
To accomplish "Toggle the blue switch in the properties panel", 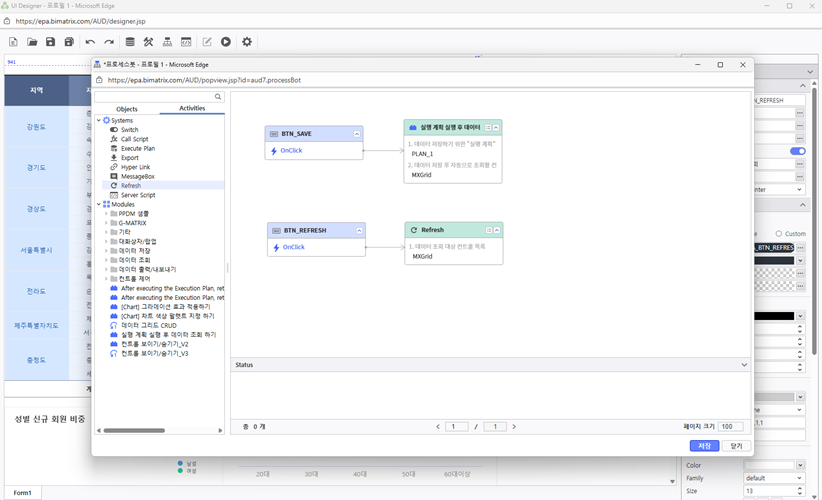I will pyautogui.click(x=797, y=151).
